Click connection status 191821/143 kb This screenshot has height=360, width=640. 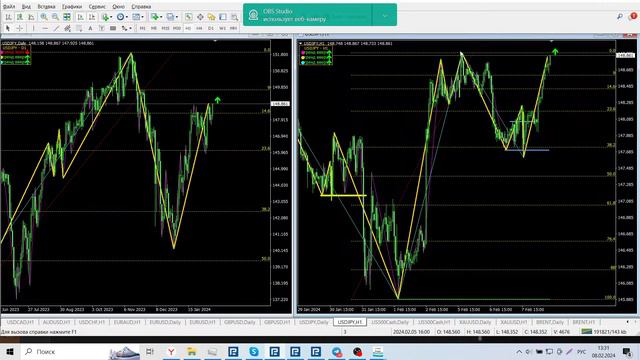604,332
